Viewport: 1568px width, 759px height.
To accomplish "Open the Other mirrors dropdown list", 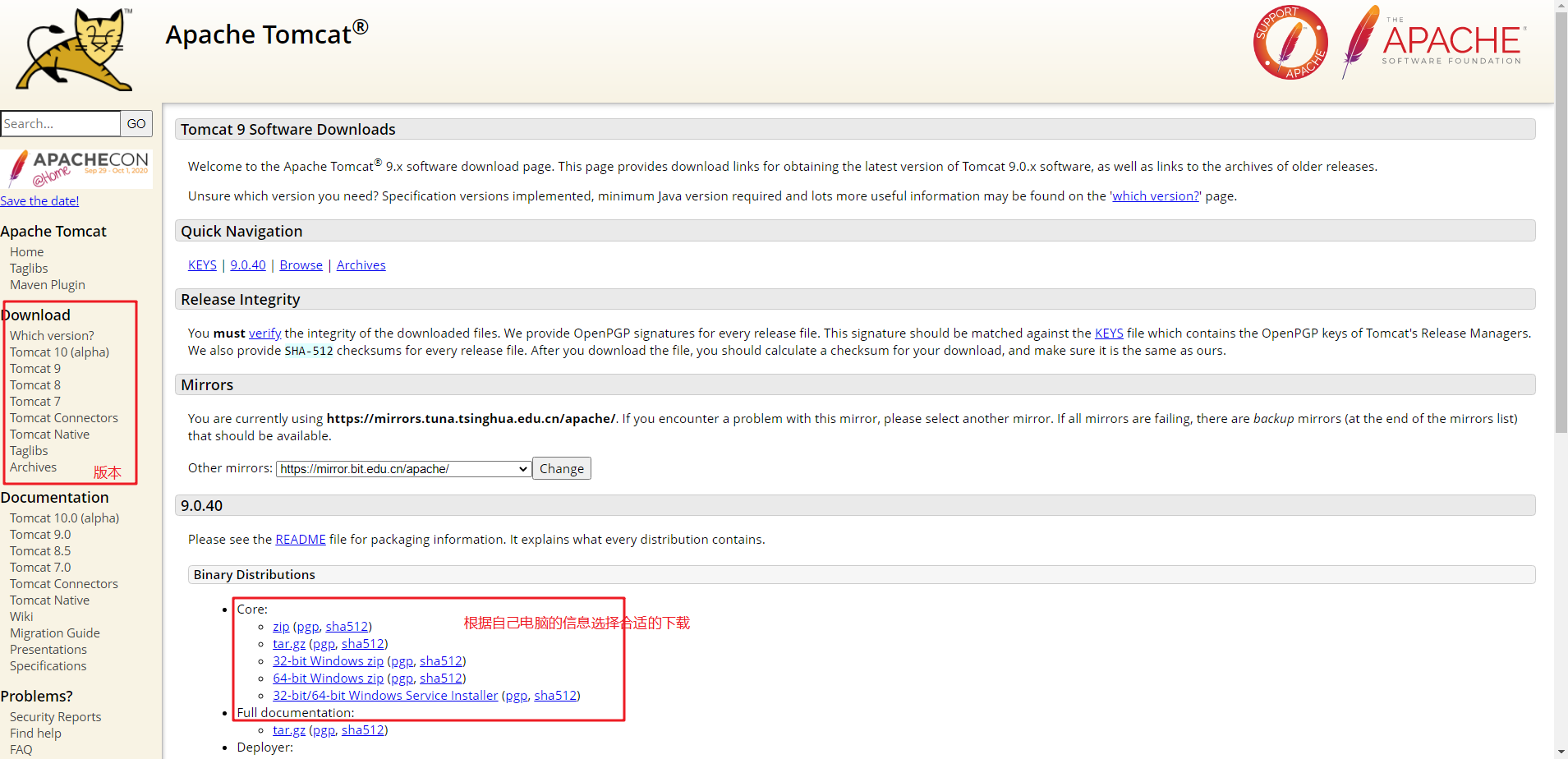I will click(x=403, y=469).
